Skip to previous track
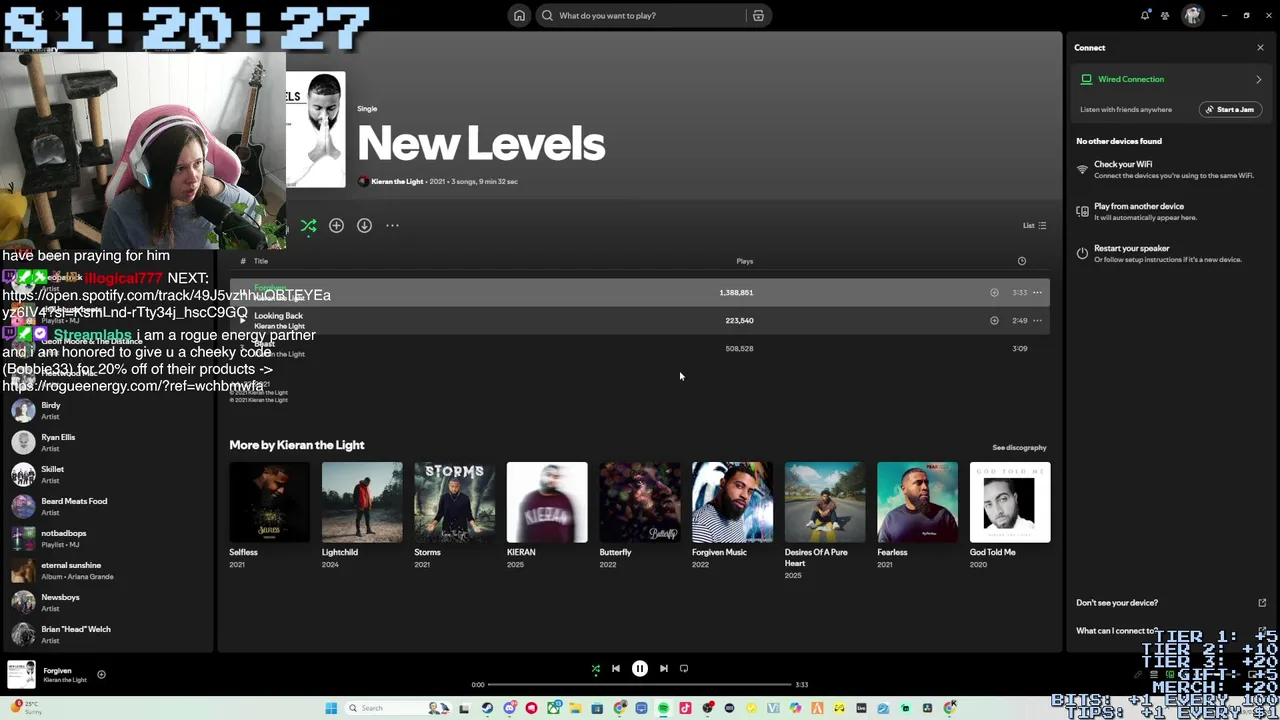The width and height of the screenshot is (1280, 720). [x=616, y=669]
